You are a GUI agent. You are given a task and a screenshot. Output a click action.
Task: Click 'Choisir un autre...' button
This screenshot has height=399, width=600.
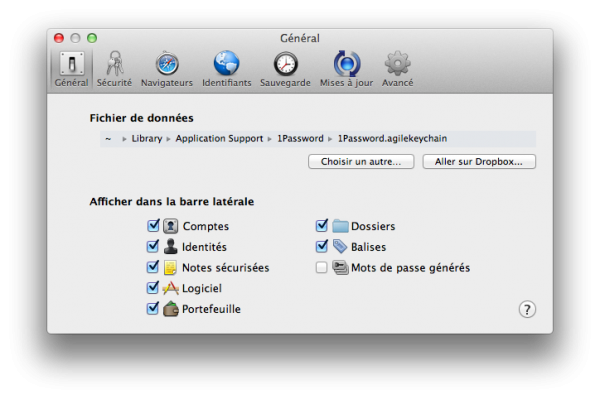point(361,161)
